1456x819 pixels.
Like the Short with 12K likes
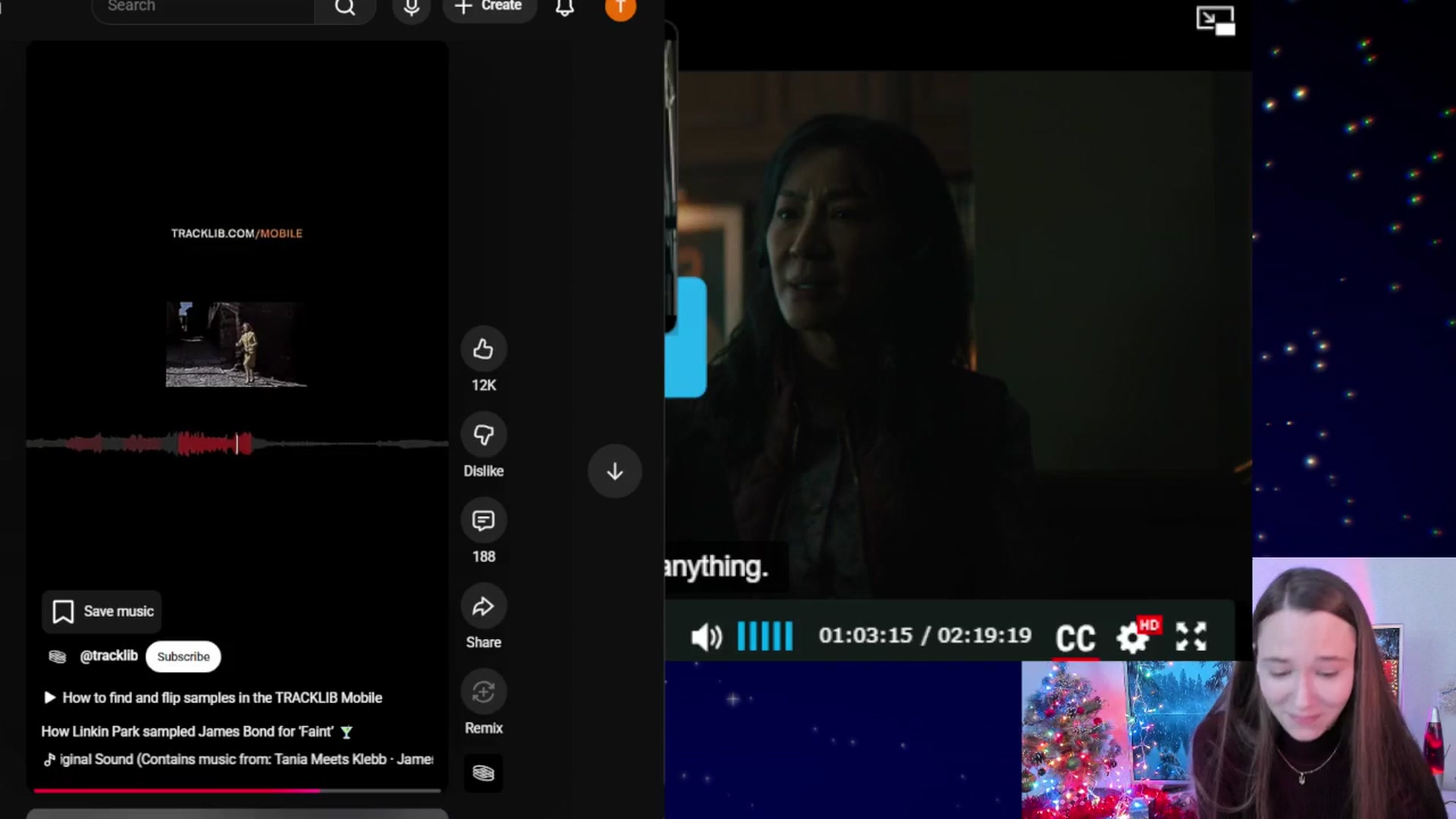484,350
